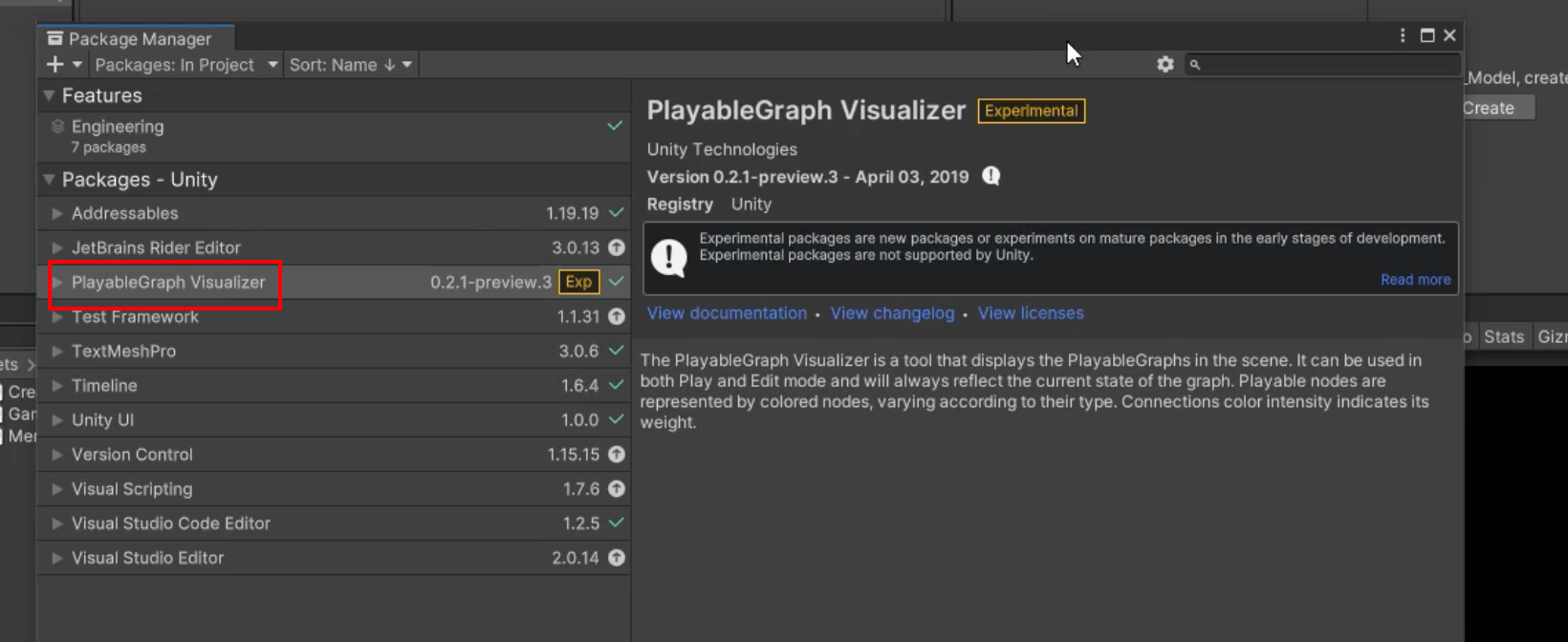Screen dimensions: 1568x642
Task: Open Package Manager settings gear
Action: (1165, 64)
